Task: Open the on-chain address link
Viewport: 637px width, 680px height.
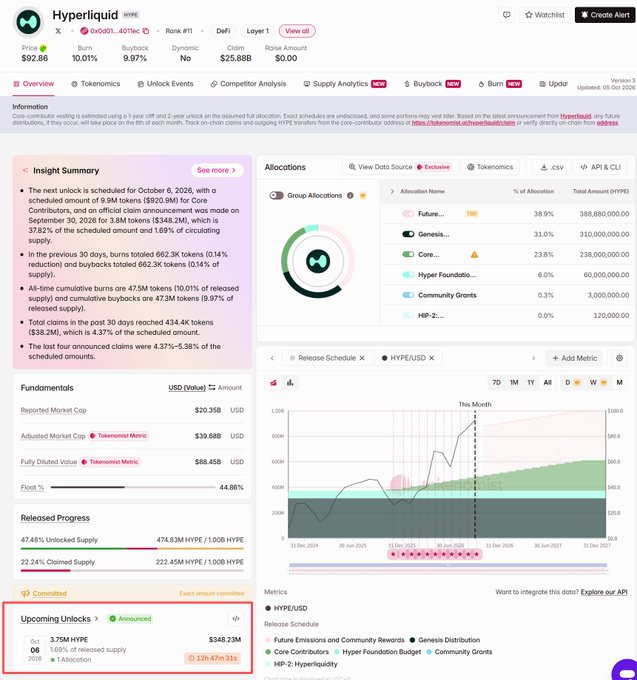Action: (607, 123)
